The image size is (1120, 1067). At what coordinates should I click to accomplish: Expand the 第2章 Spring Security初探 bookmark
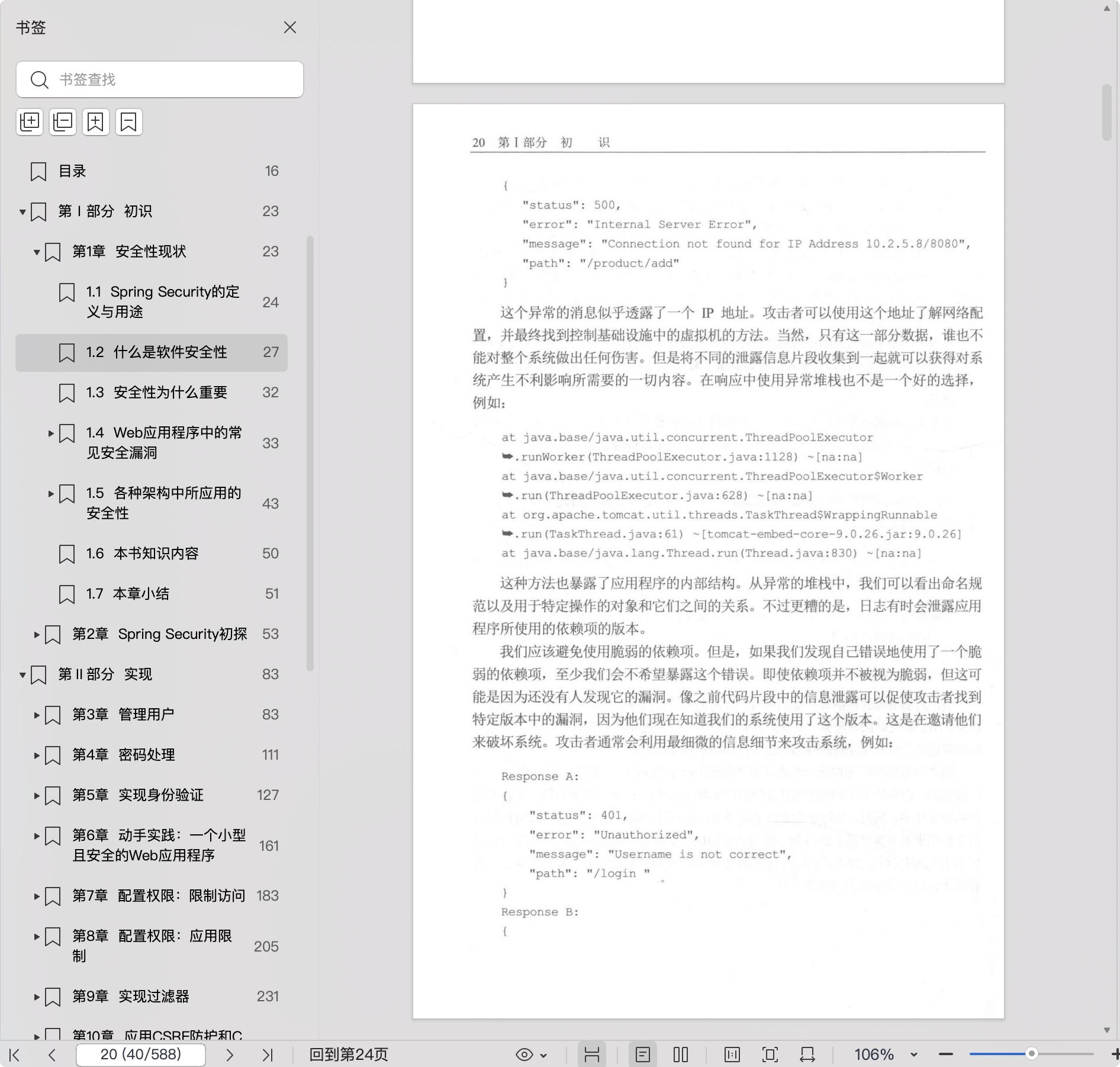[37, 635]
